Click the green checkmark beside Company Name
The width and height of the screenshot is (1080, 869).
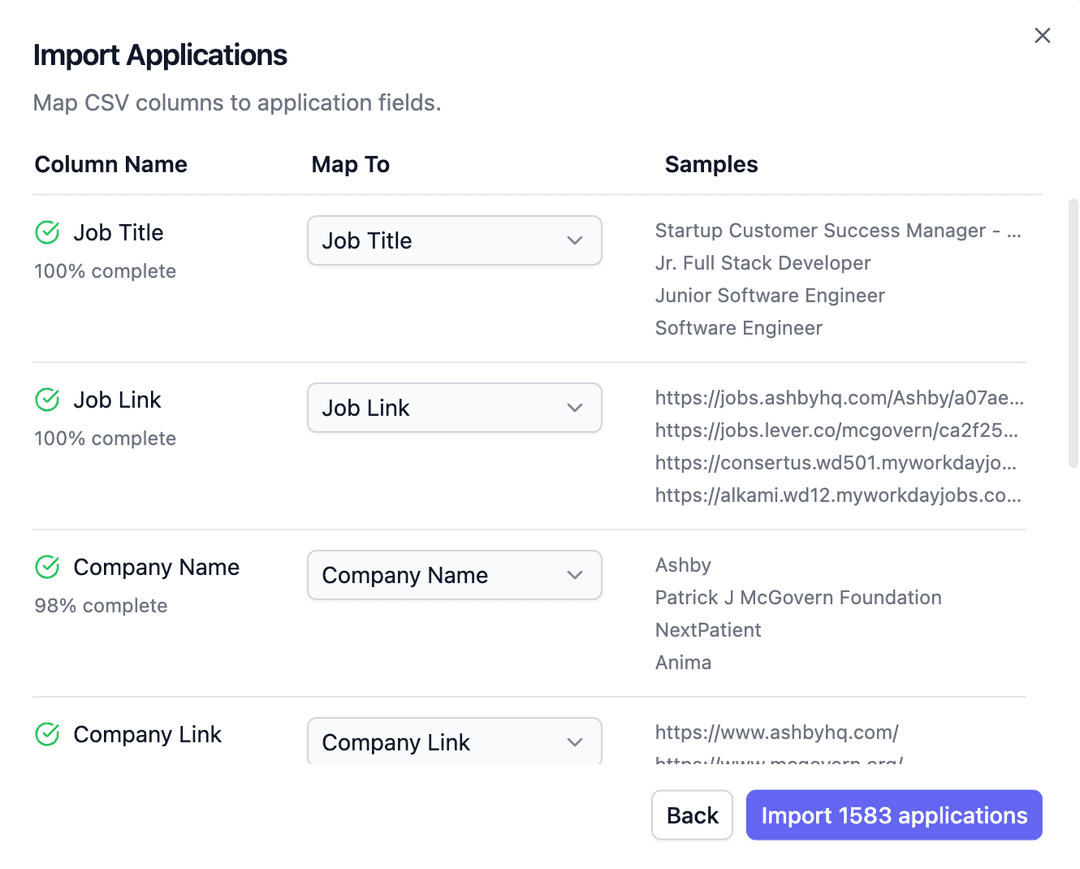[46, 567]
